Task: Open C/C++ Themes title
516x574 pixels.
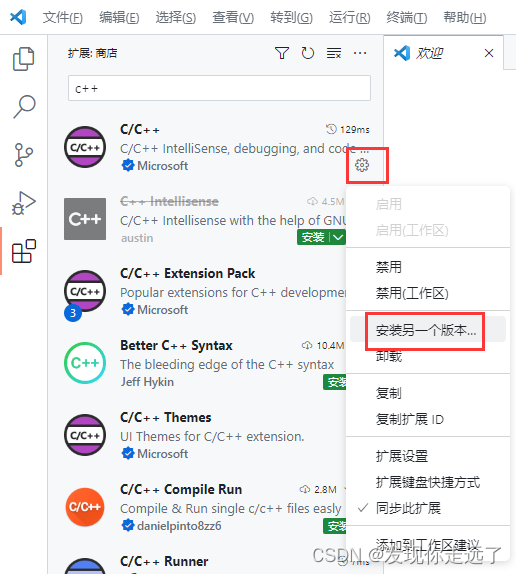Action: pos(166,417)
